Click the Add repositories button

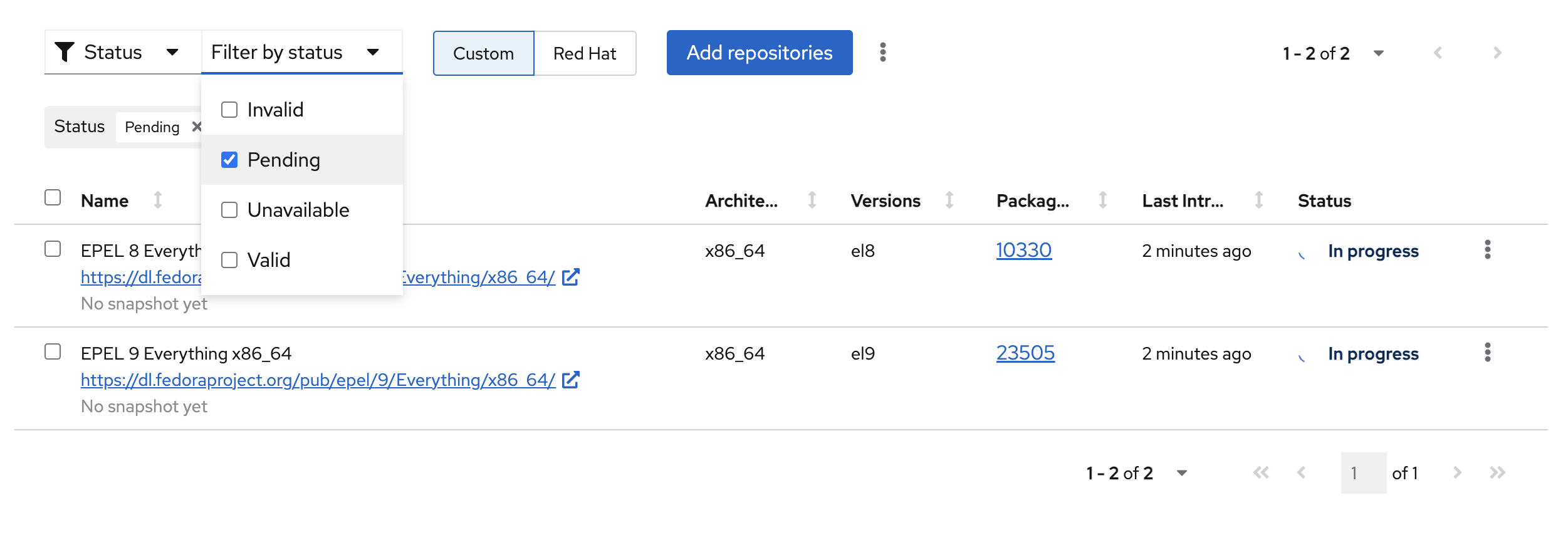tap(759, 53)
